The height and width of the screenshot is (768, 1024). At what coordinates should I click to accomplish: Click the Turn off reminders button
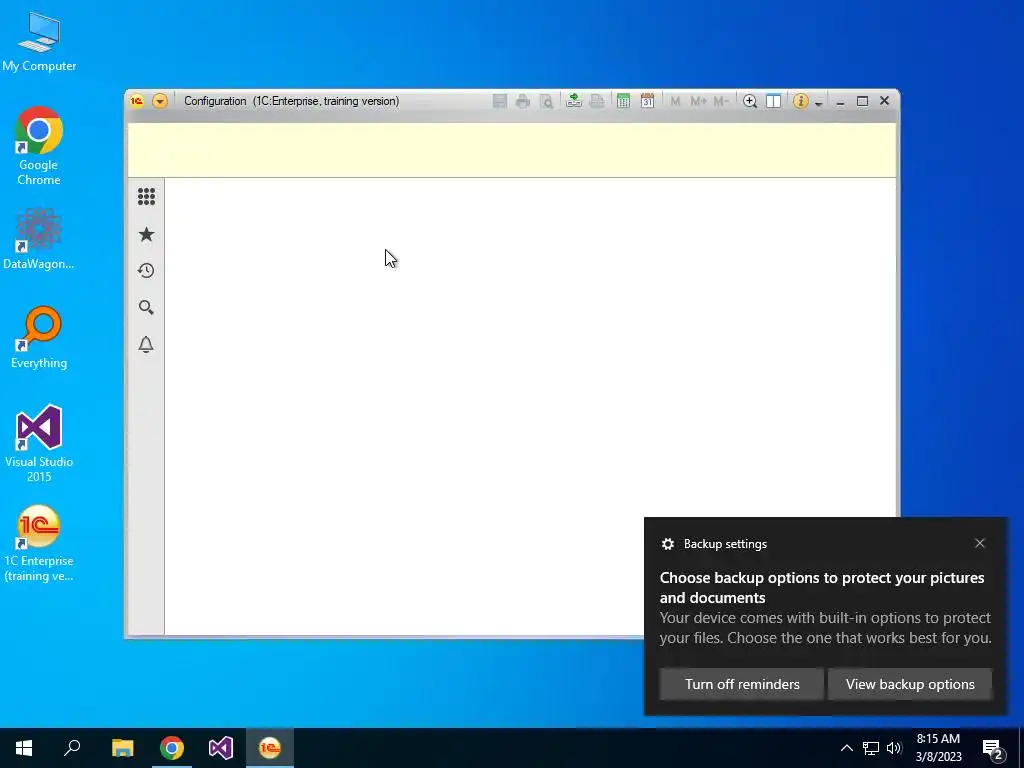click(742, 684)
